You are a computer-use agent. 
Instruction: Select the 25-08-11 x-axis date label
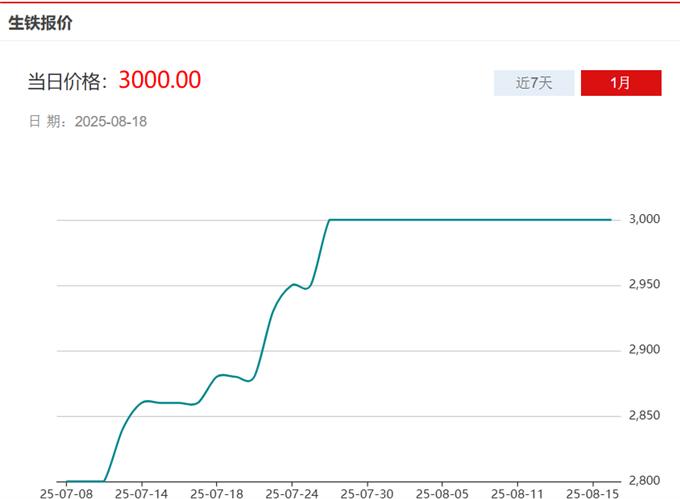tap(517, 492)
